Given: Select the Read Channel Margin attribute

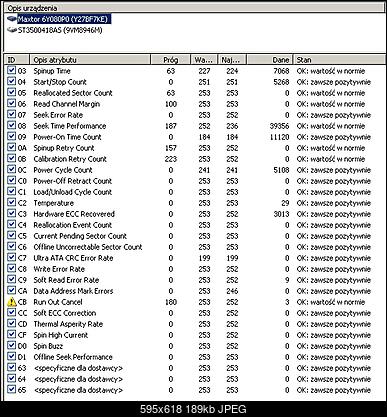Looking at the screenshot, I should 67,104.
